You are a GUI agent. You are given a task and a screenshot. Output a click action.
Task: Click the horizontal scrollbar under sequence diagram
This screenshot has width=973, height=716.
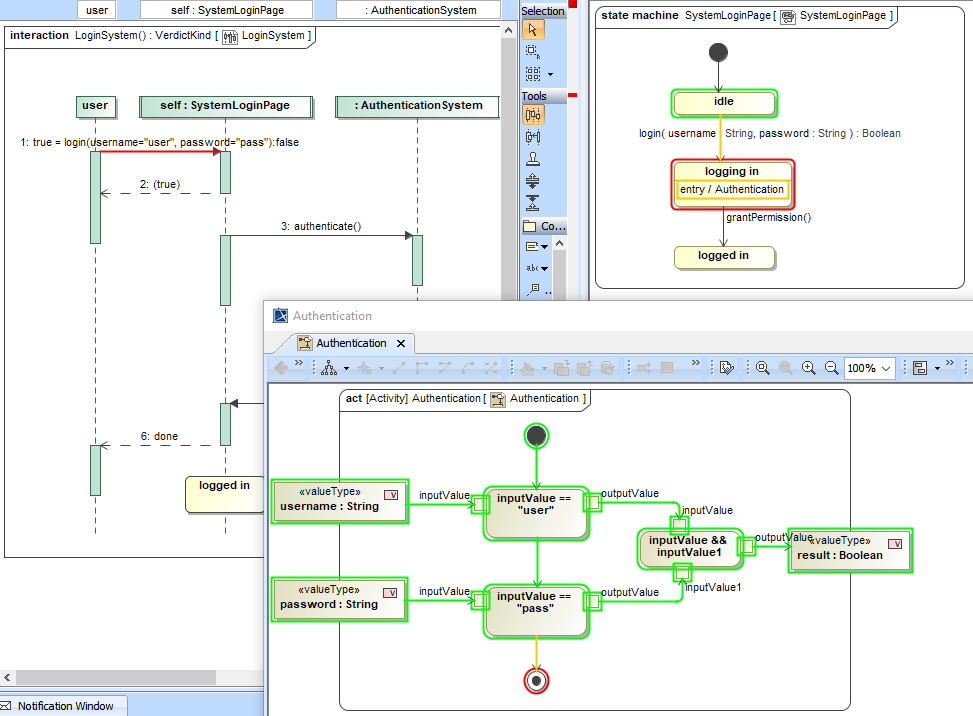(x=110, y=677)
